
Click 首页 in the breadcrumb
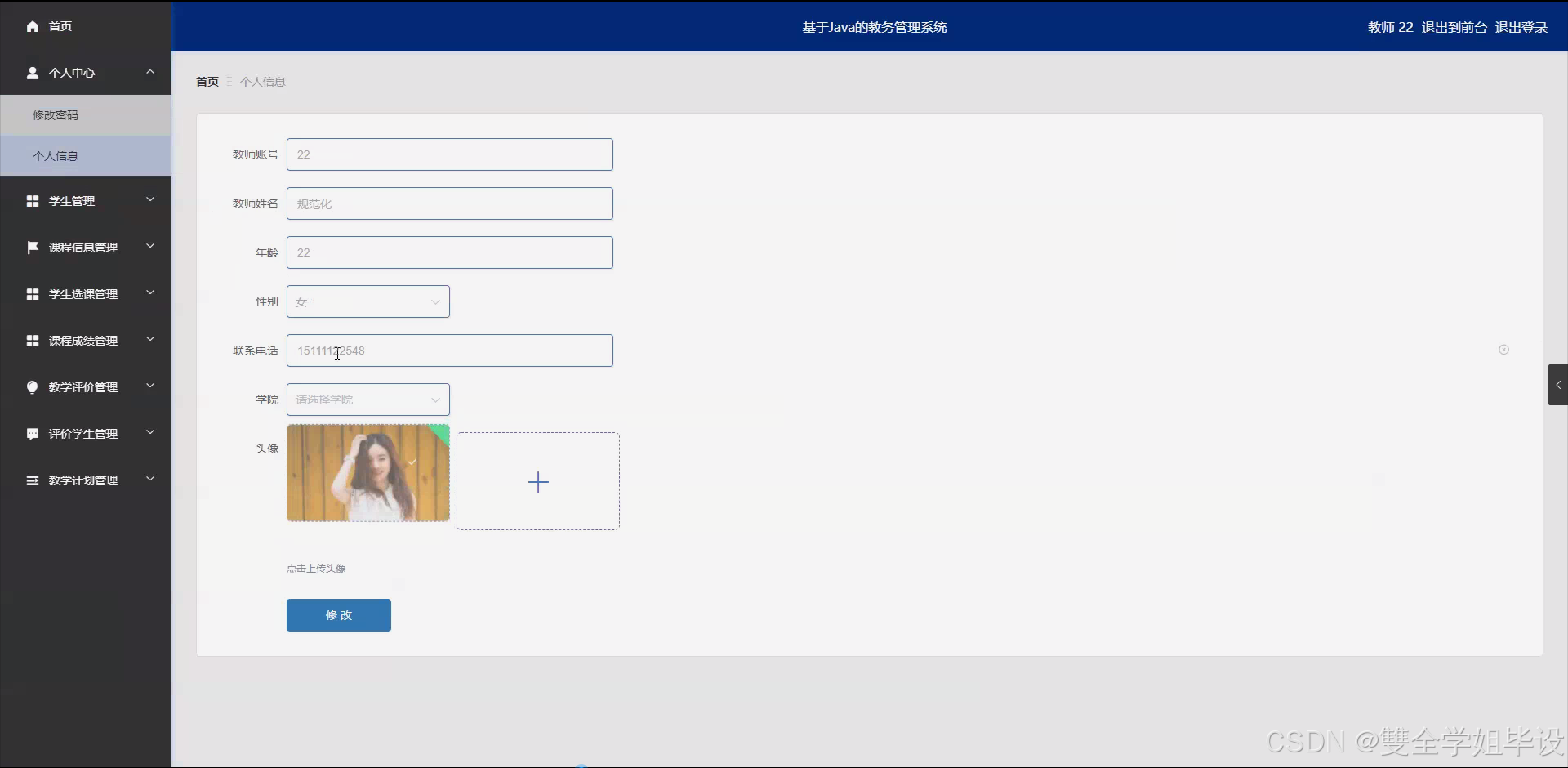coord(207,81)
